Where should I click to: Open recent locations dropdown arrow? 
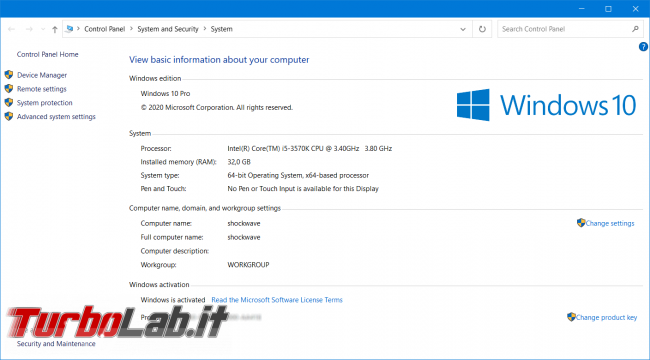(x=43, y=29)
